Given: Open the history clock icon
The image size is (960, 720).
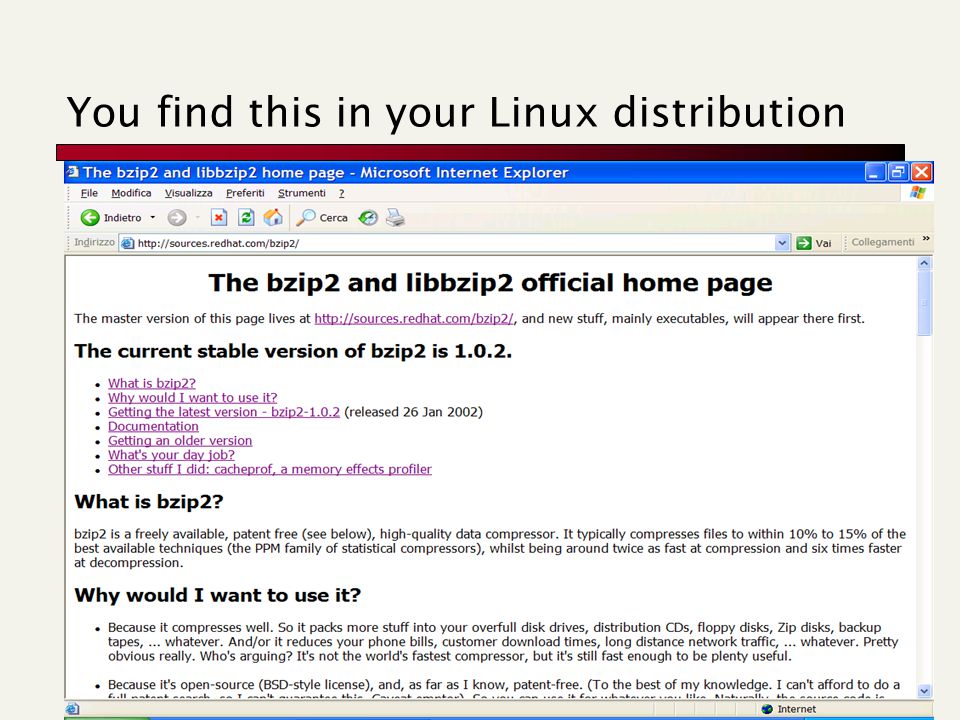Looking at the screenshot, I should [368, 217].
